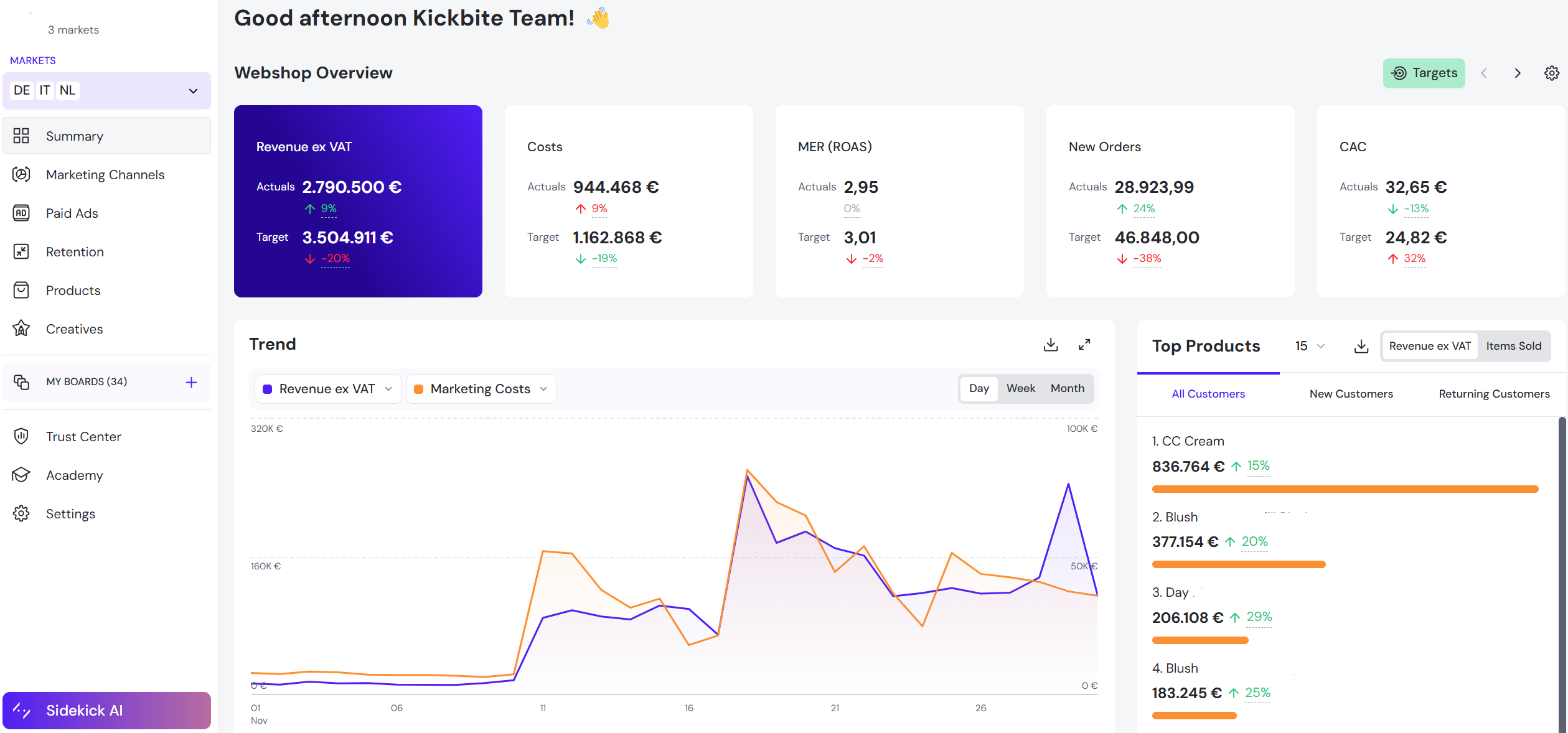
Task: Add a new board with plus button
Action: (x=191, y=382)
